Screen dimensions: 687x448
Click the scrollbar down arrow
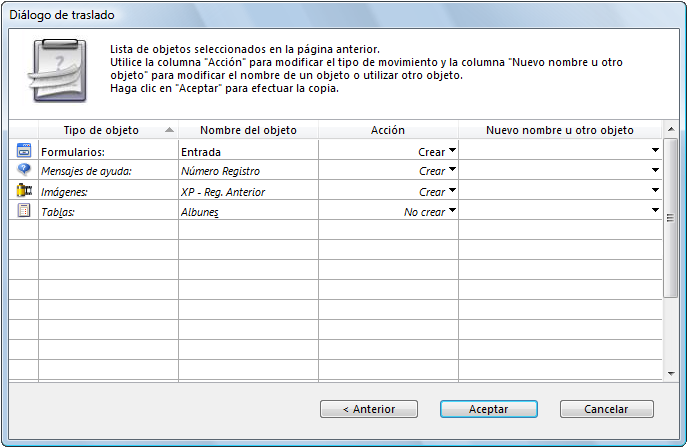[x=671, y=374]
